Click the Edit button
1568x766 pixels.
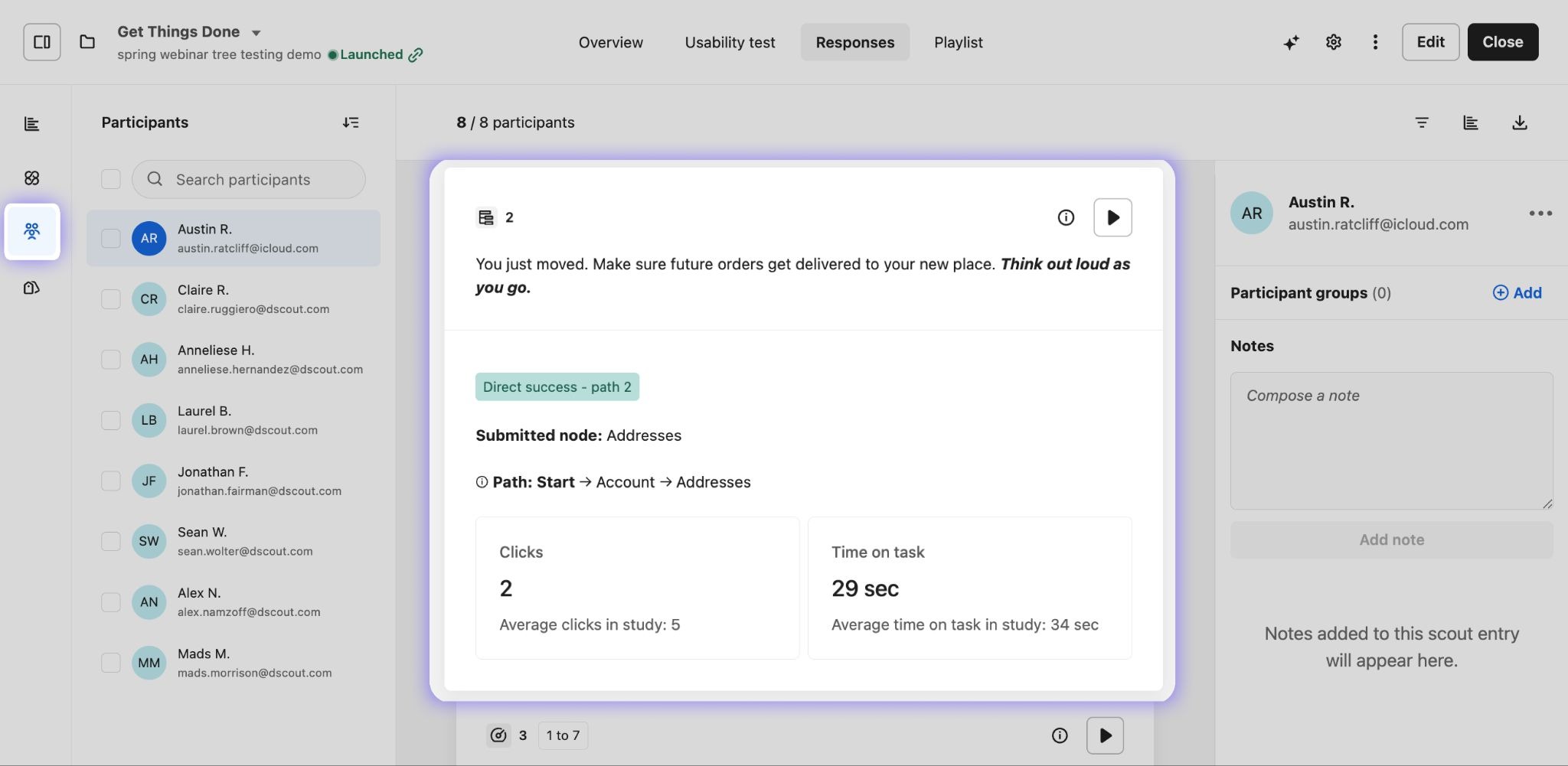click(1429, 42)
